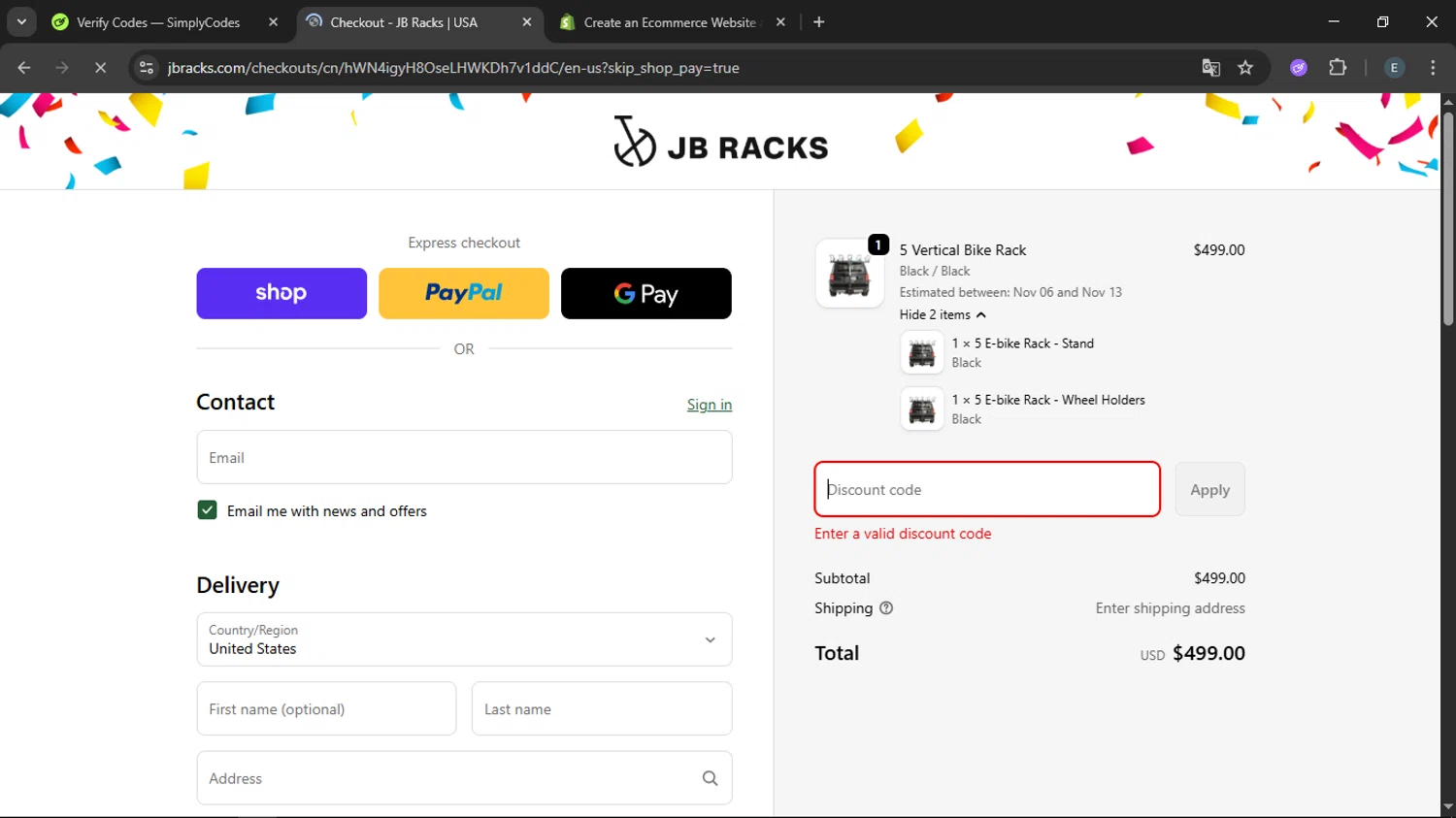Click the 'Express checkout' heading
Screen dimensions: 1456x818
(x=464, y=243)
